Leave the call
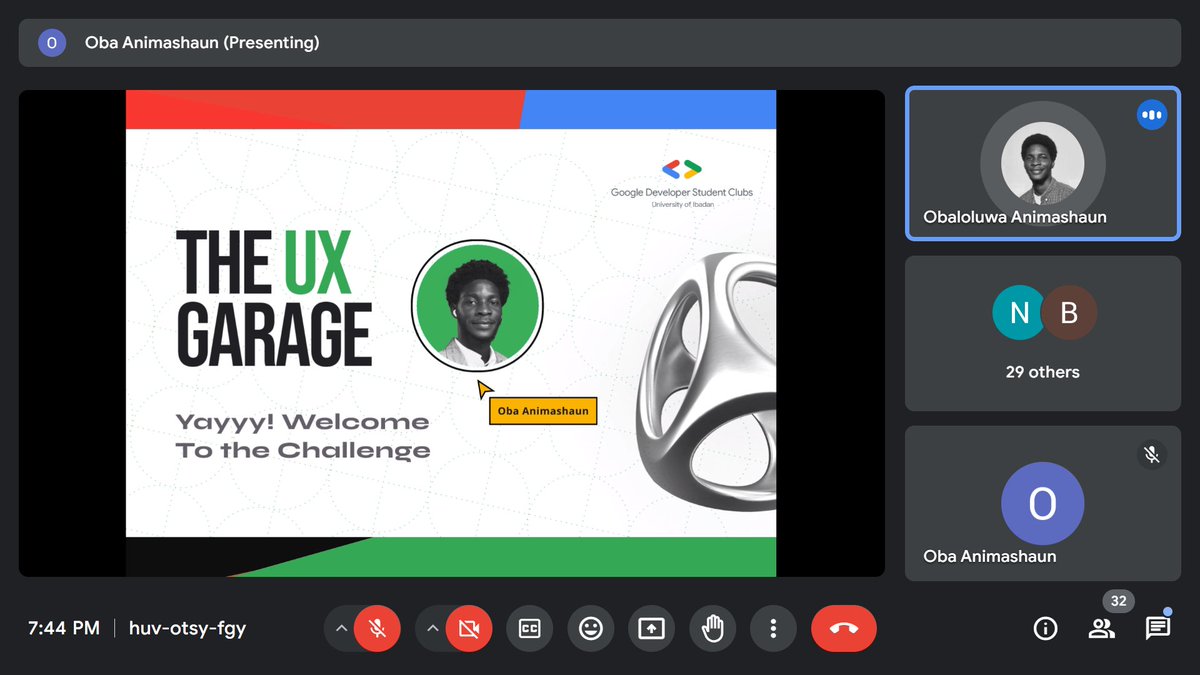This screenshot has height=675, width=1200. [x=843, y=629]
